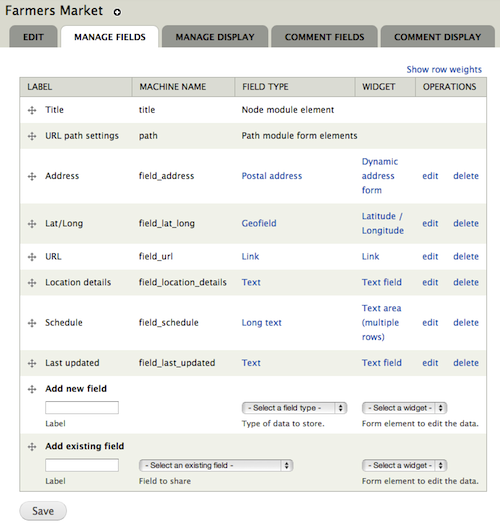
Task: Open the Select an existing field dropdown
Action: tap(216, 465)
